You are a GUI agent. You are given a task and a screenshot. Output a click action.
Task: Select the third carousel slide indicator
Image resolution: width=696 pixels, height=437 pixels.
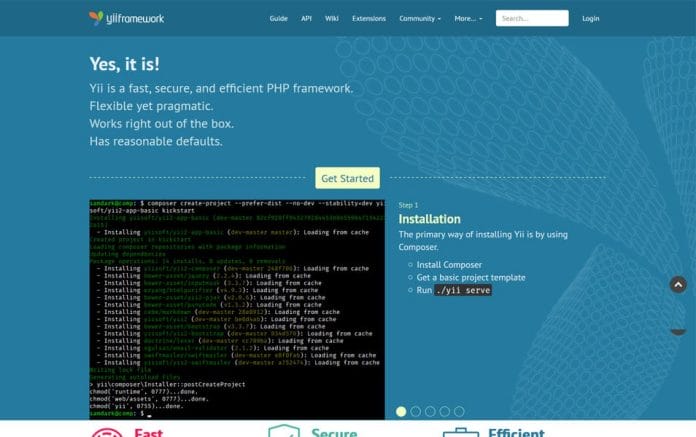(x=430, y=411)
